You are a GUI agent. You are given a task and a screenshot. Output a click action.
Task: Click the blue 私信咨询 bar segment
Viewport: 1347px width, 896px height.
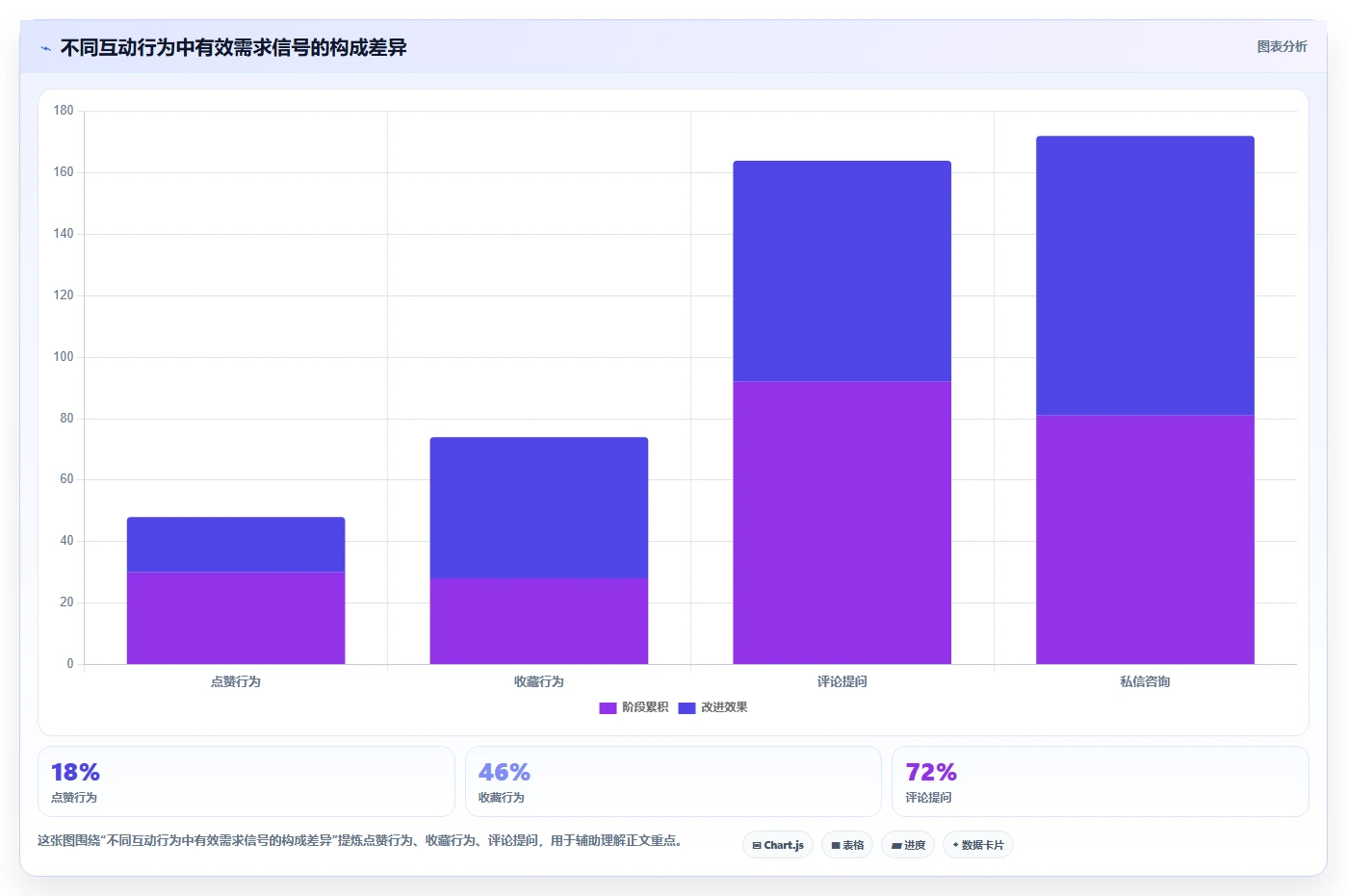[1146, 276]
